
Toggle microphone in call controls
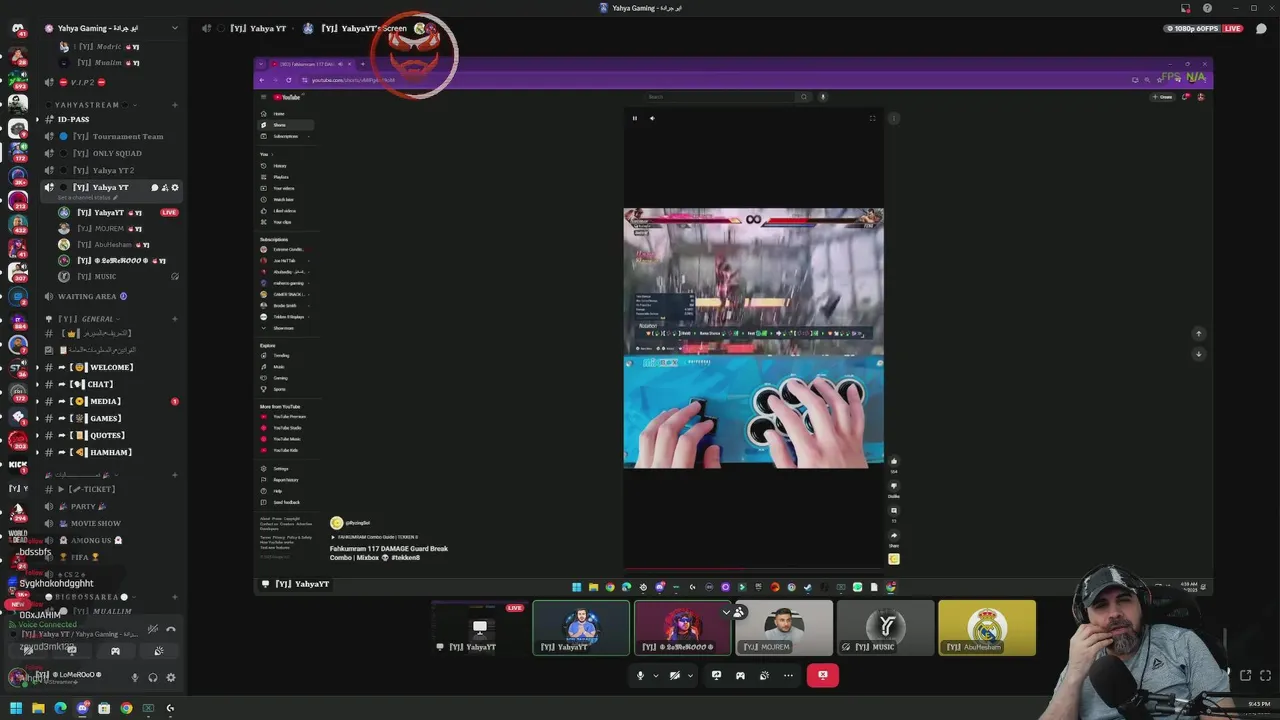pos(641,675)
